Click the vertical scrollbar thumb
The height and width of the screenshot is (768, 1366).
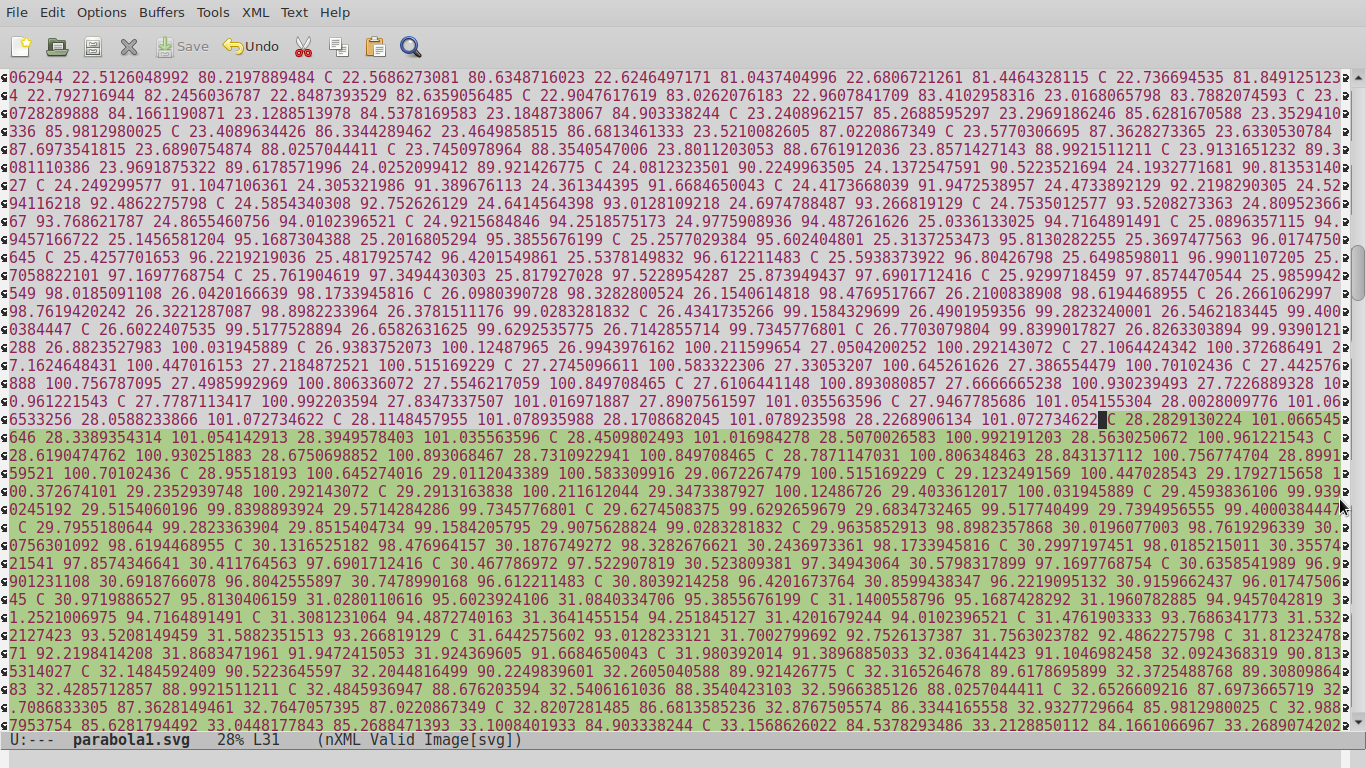(x=1359, y=271)
